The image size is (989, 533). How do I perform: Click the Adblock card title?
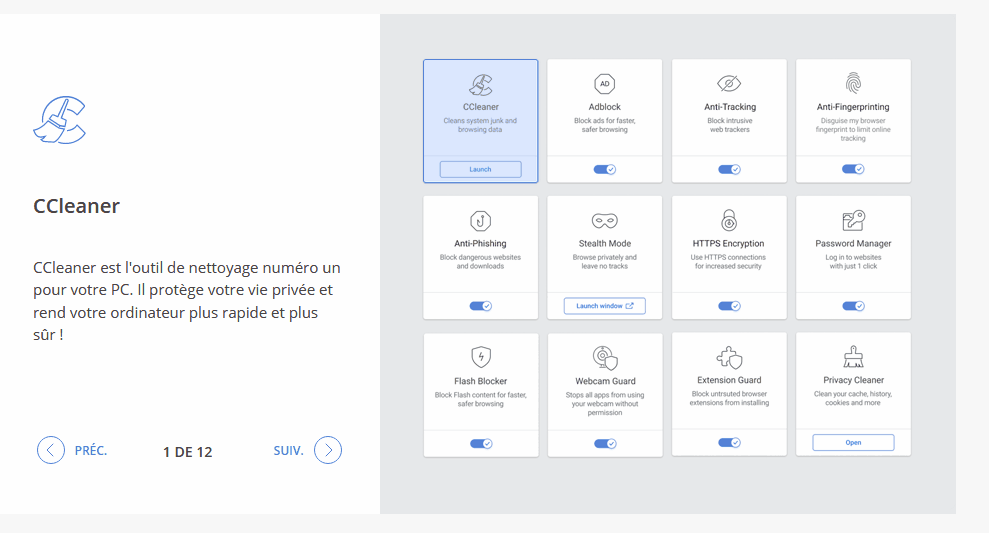click(604, 107)
